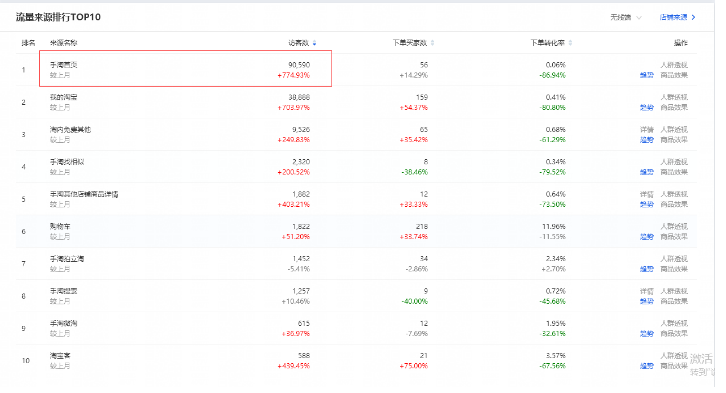Image resolution: width=726 pixels, height=393 pixels.
Task: Open 趋势 for the 手淘首页 row
Action: (x=646, y=75)
